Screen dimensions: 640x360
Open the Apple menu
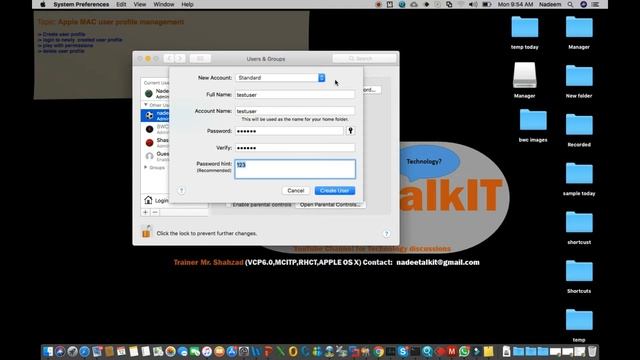tap(43, 4)
